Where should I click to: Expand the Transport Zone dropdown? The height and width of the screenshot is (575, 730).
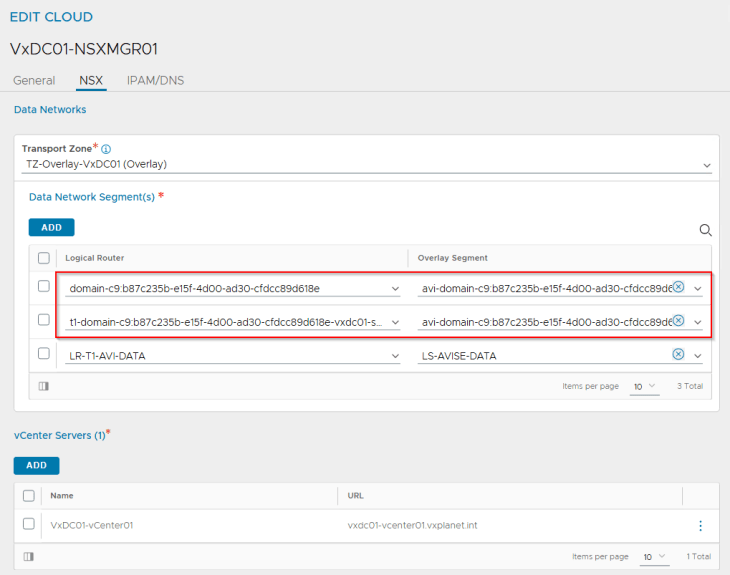click(706, 165)
